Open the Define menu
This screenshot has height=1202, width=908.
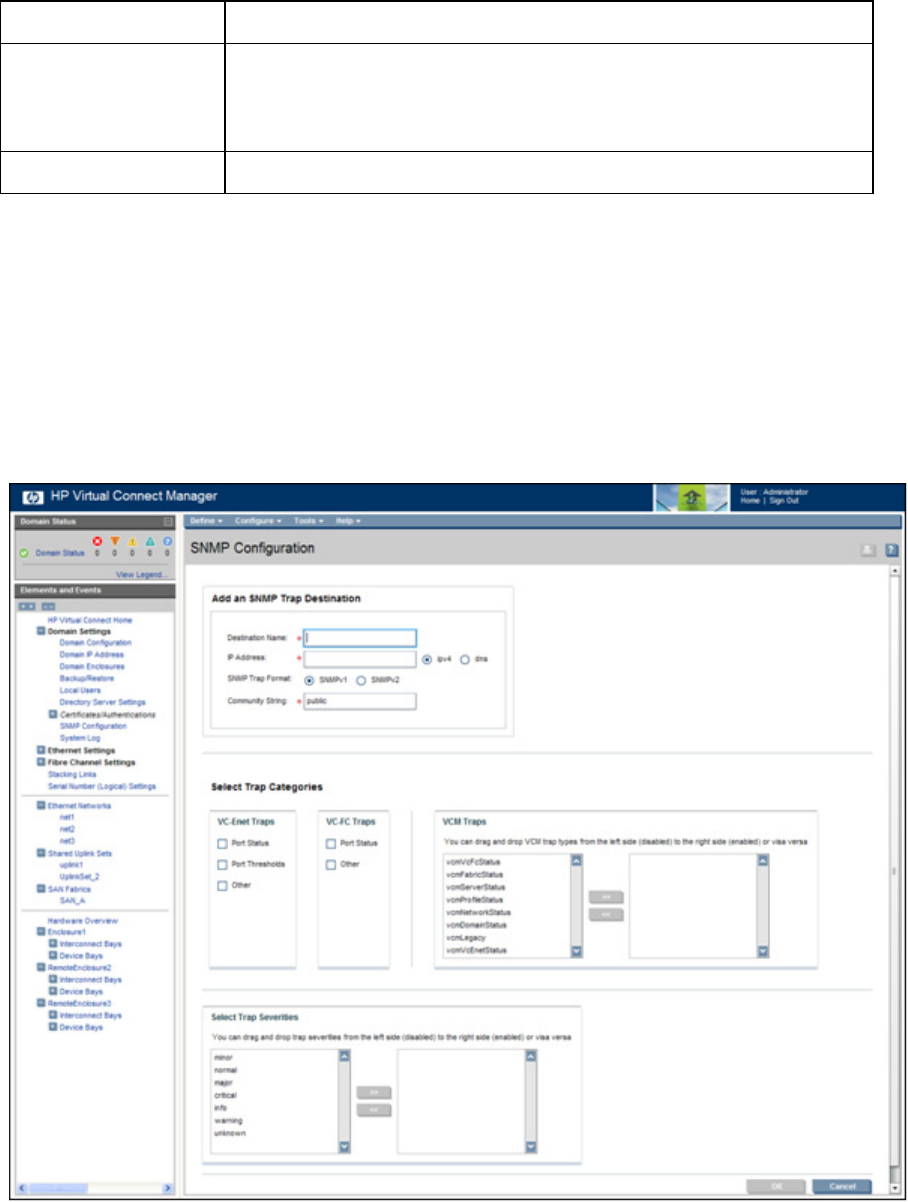[207, 522]
